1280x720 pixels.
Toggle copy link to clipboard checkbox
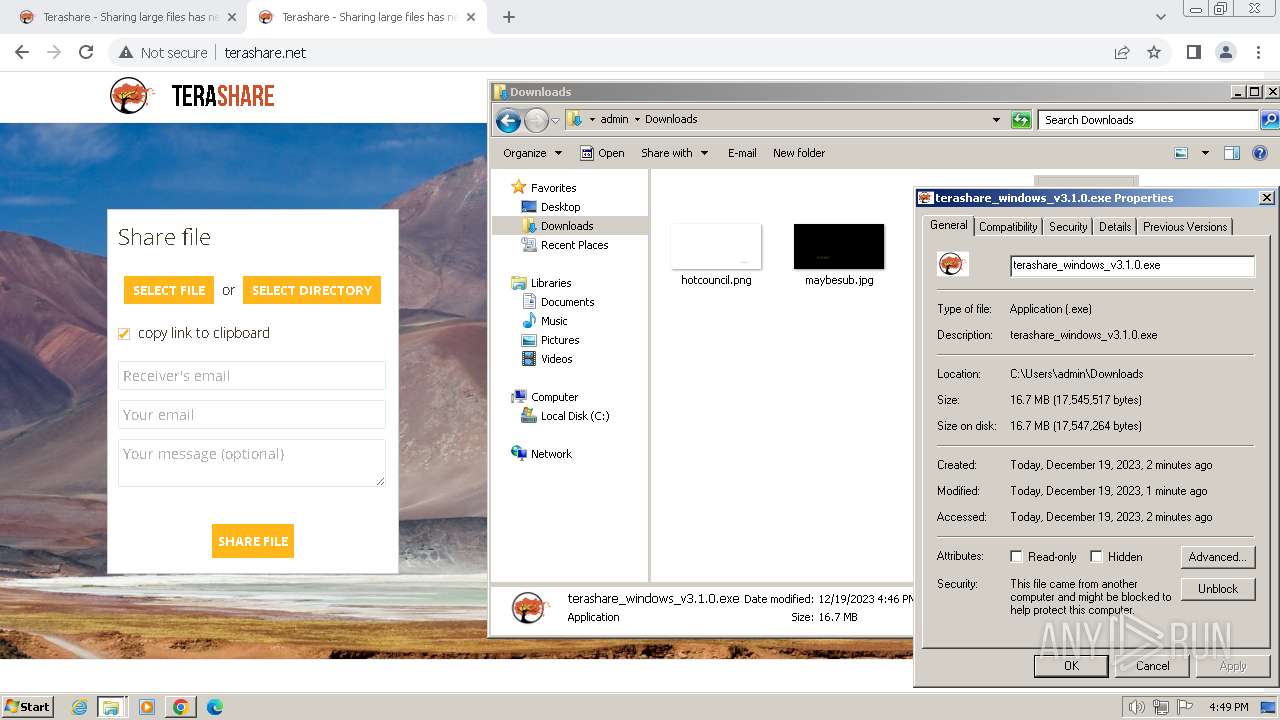tap(124, 334)
